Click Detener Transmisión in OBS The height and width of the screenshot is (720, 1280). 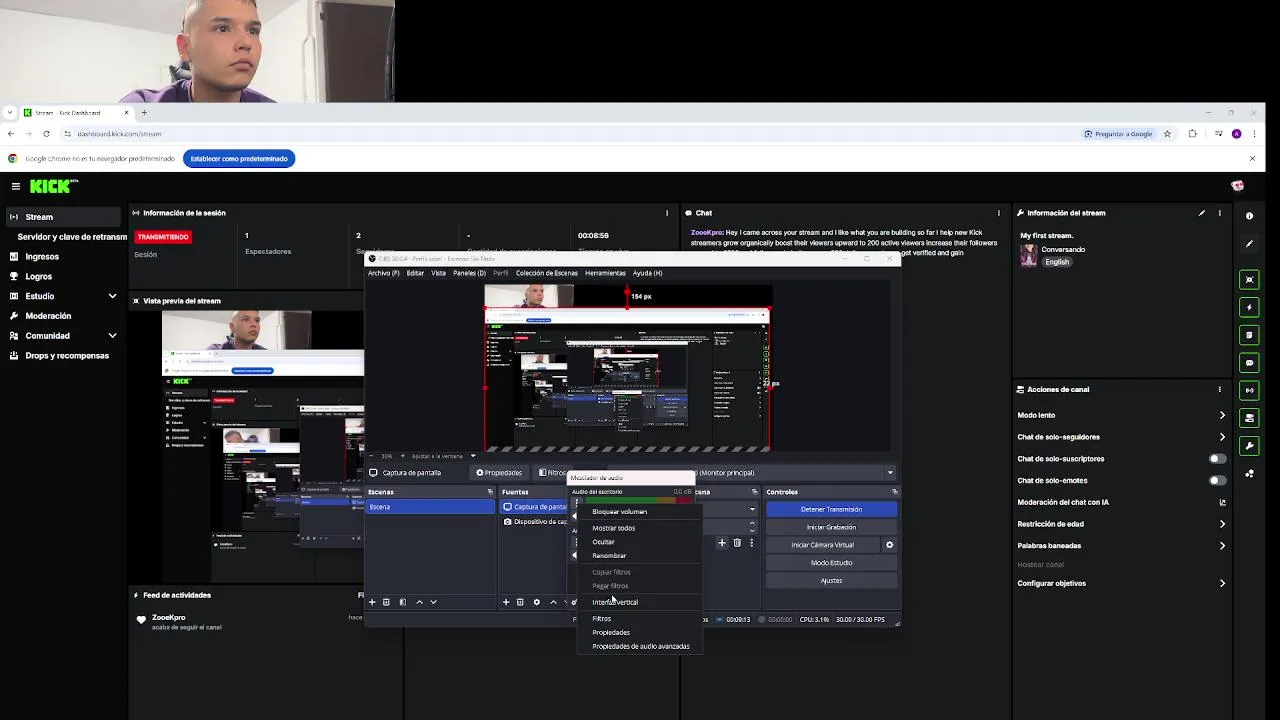[831, 509]
